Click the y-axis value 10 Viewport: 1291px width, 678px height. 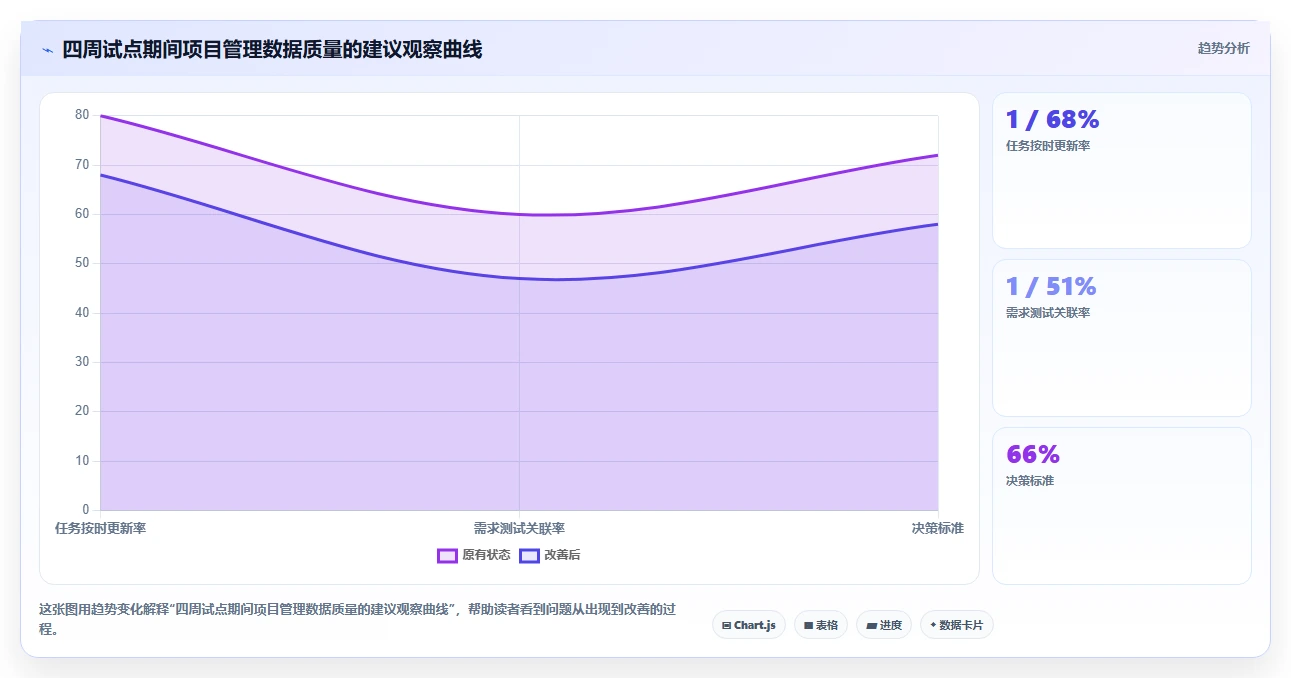point(82,461)
